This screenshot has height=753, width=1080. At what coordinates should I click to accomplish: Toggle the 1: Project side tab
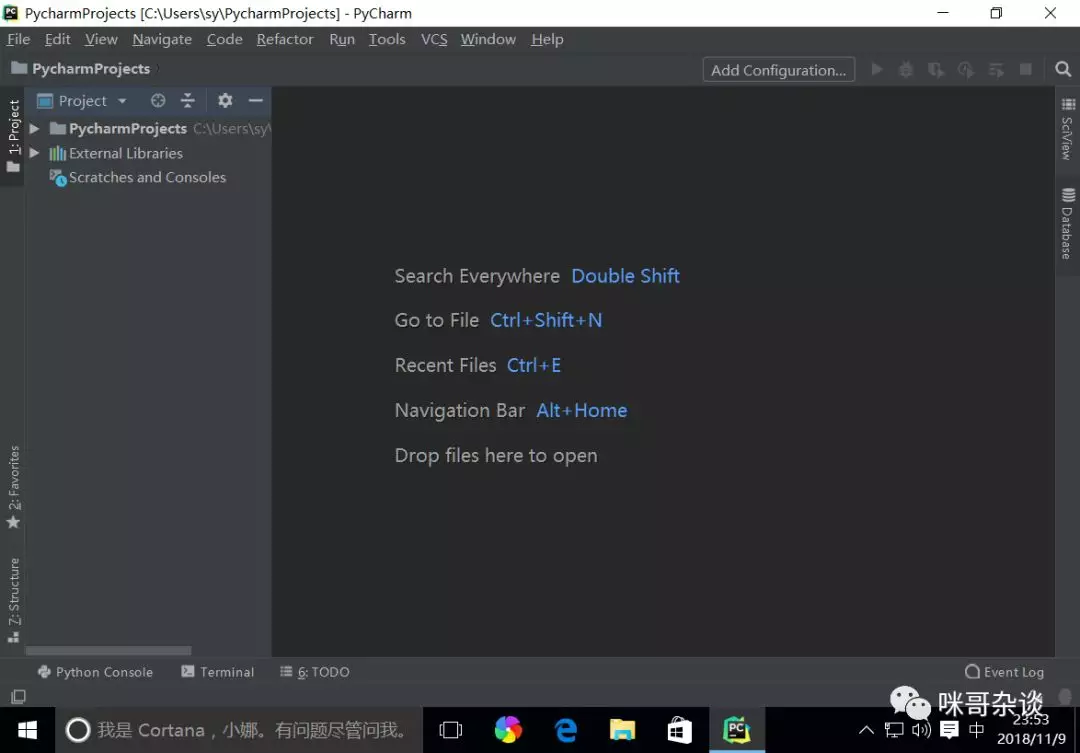(x=13, y=136)
